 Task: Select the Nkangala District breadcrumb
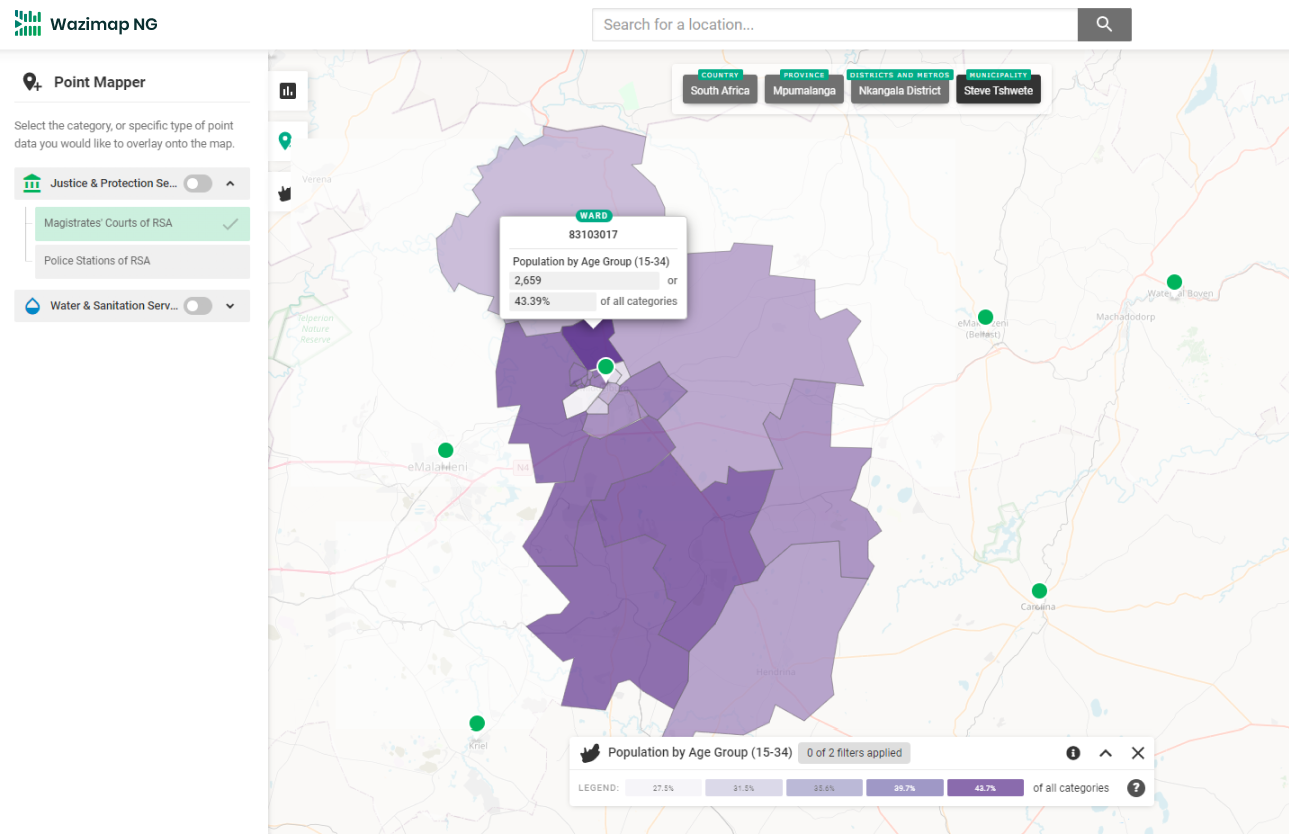tap(899, 90)
